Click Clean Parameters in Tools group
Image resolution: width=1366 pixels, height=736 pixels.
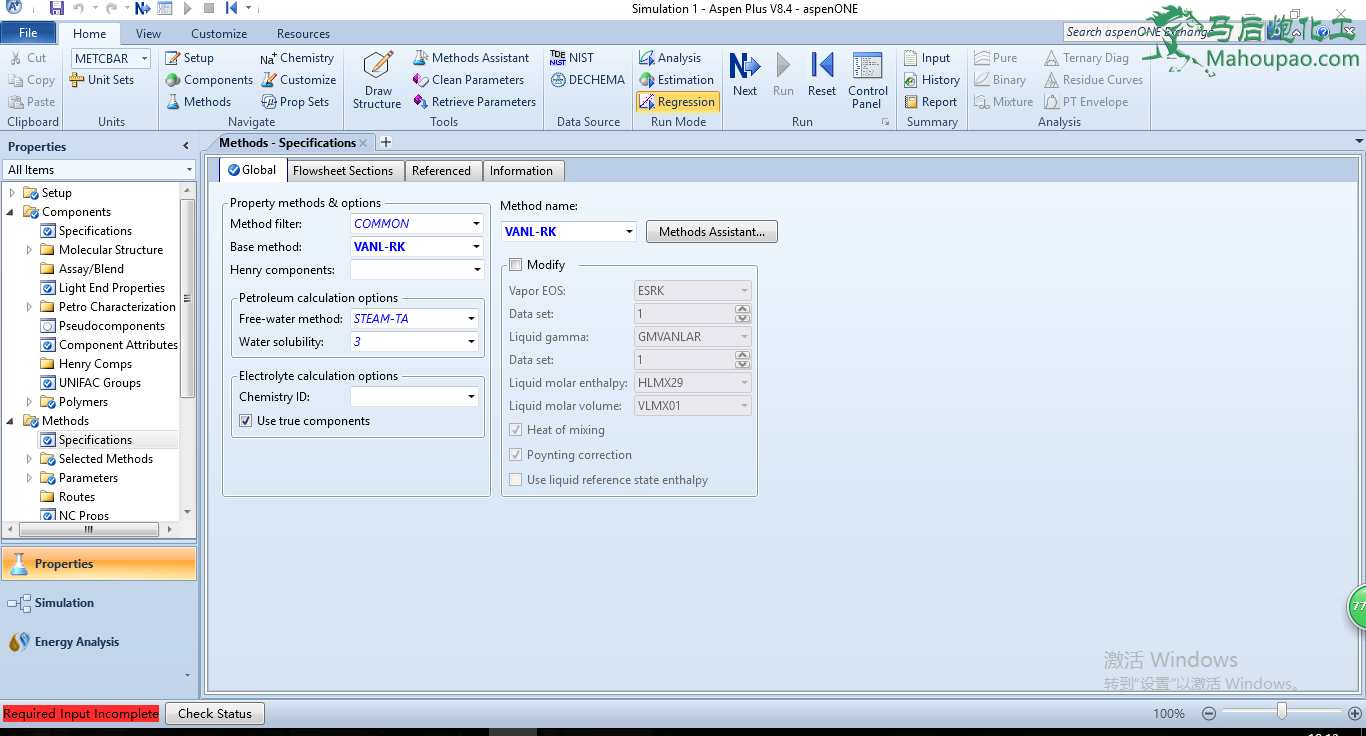tap(468, 80)
